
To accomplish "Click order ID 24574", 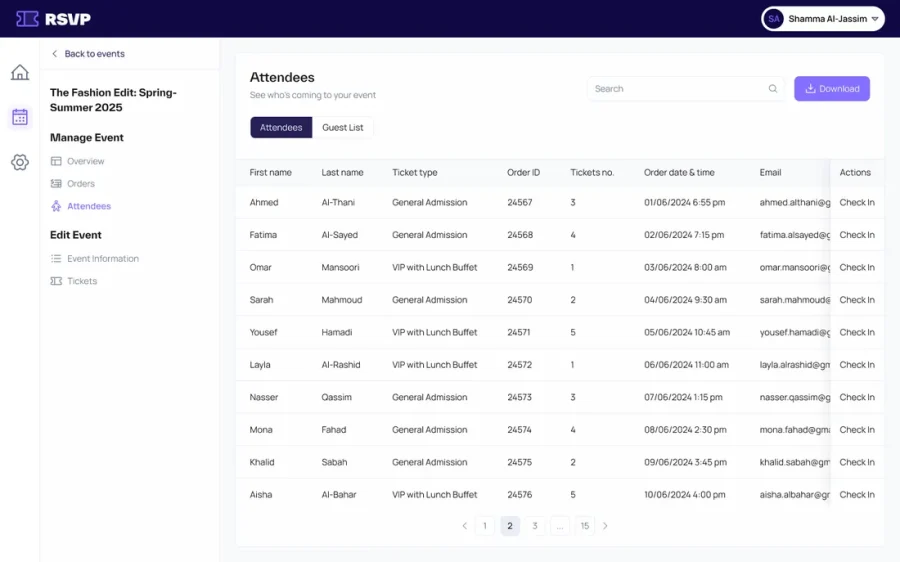I will (x=519, y=429).
